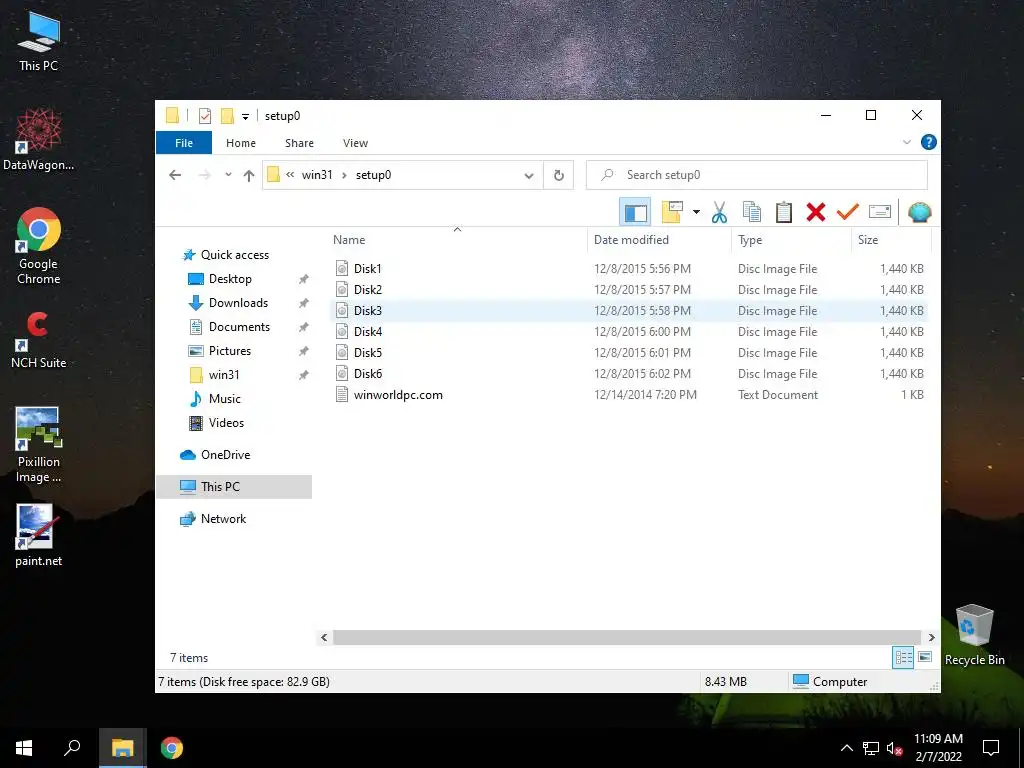Open the Windows Start menu

(x=24, y=748)
